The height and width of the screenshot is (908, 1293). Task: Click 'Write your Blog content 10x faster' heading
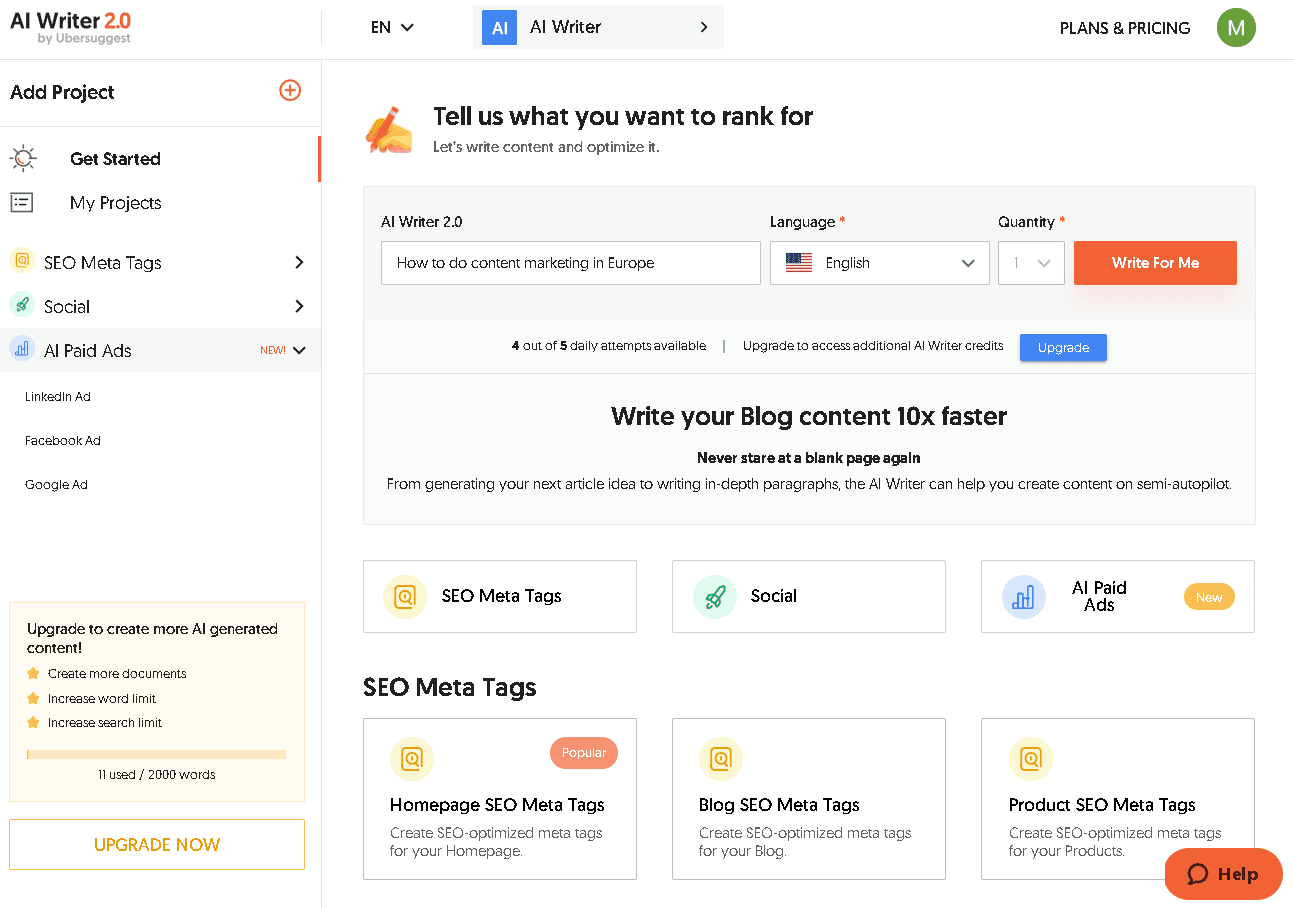809,416
